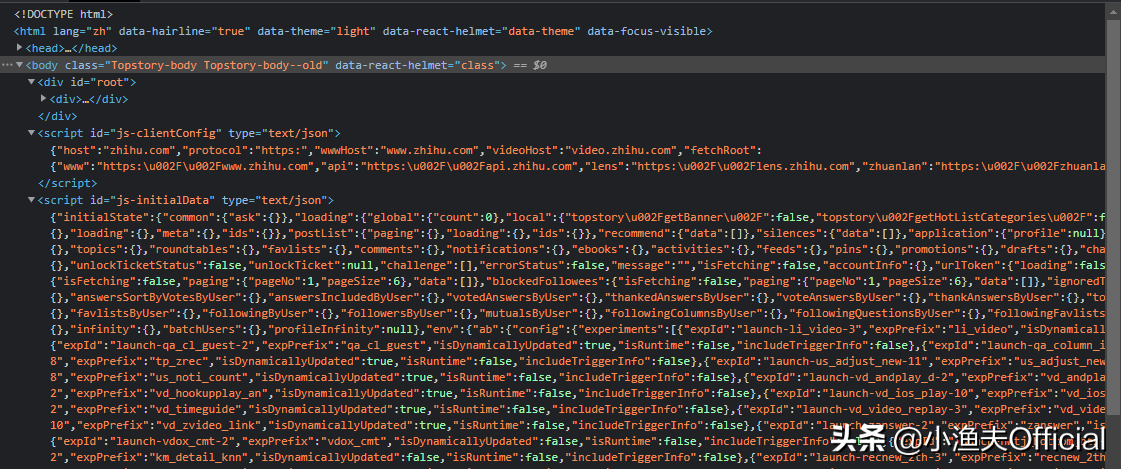The width and height of the screenshot is (1121, 469).
Task: Expand the collapsed head element
Action: click(x=19, y=48)
